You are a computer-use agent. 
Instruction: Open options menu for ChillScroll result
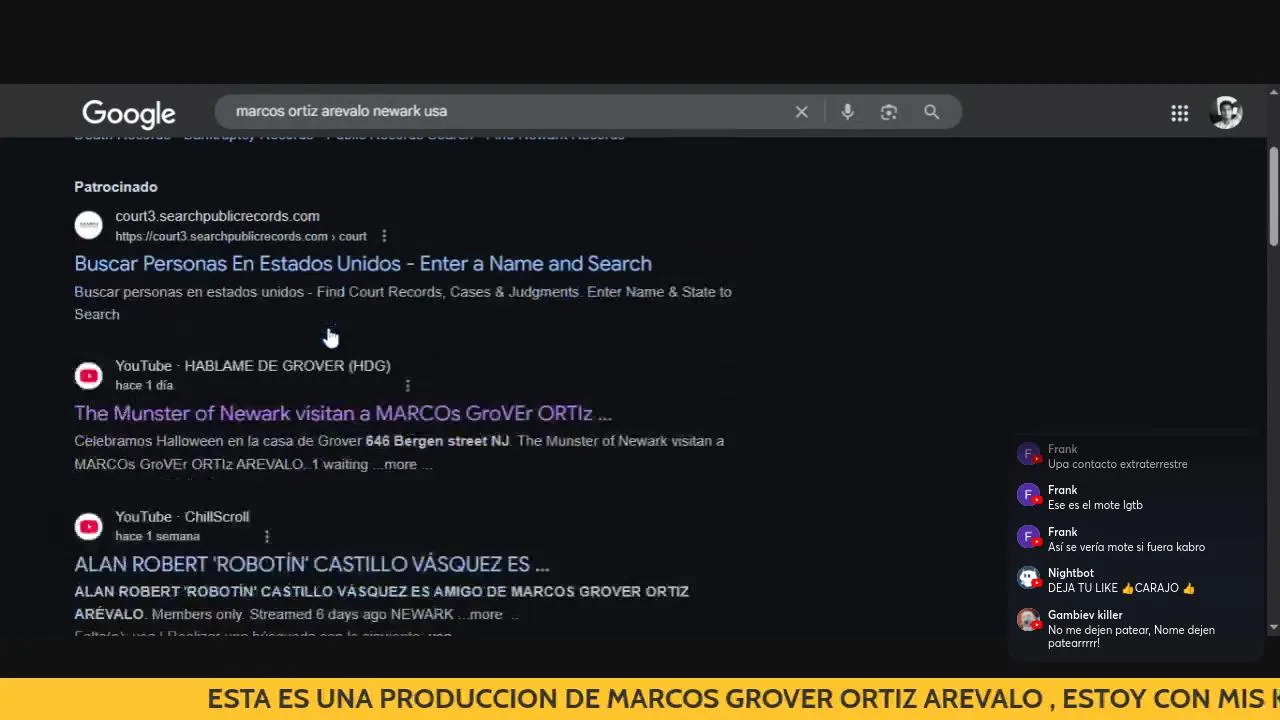click(x=266, y=536)
